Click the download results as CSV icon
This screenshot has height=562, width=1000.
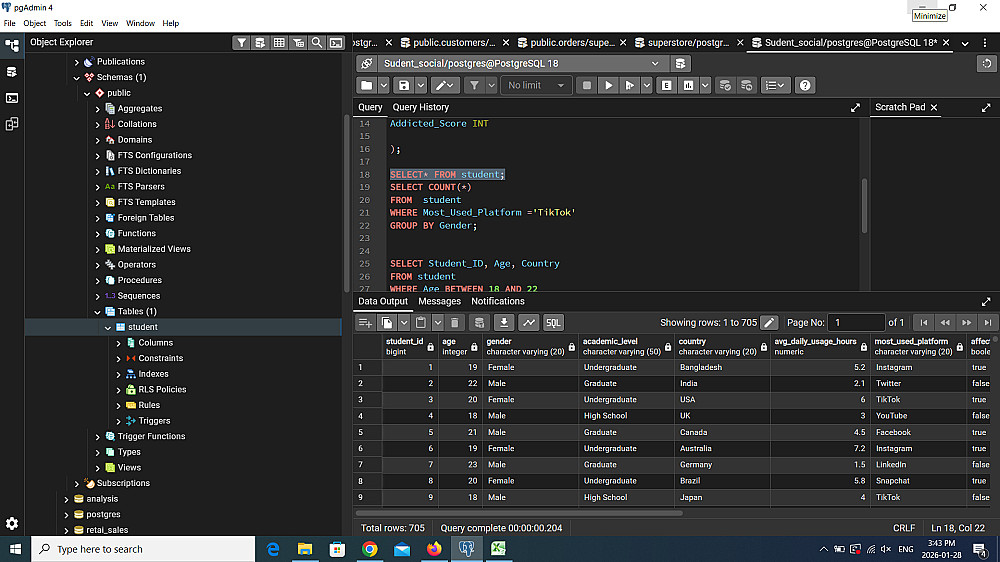tap(504, 323)
